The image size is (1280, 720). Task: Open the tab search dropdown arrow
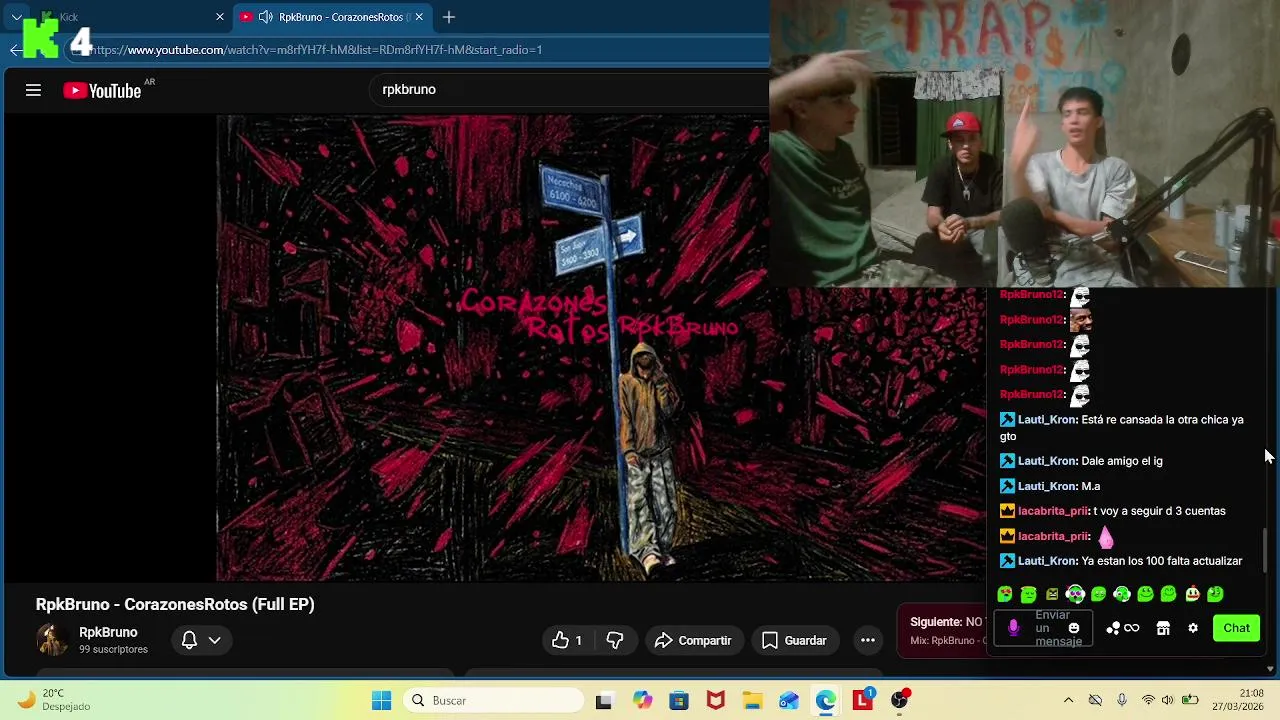(x=16, y=17)
